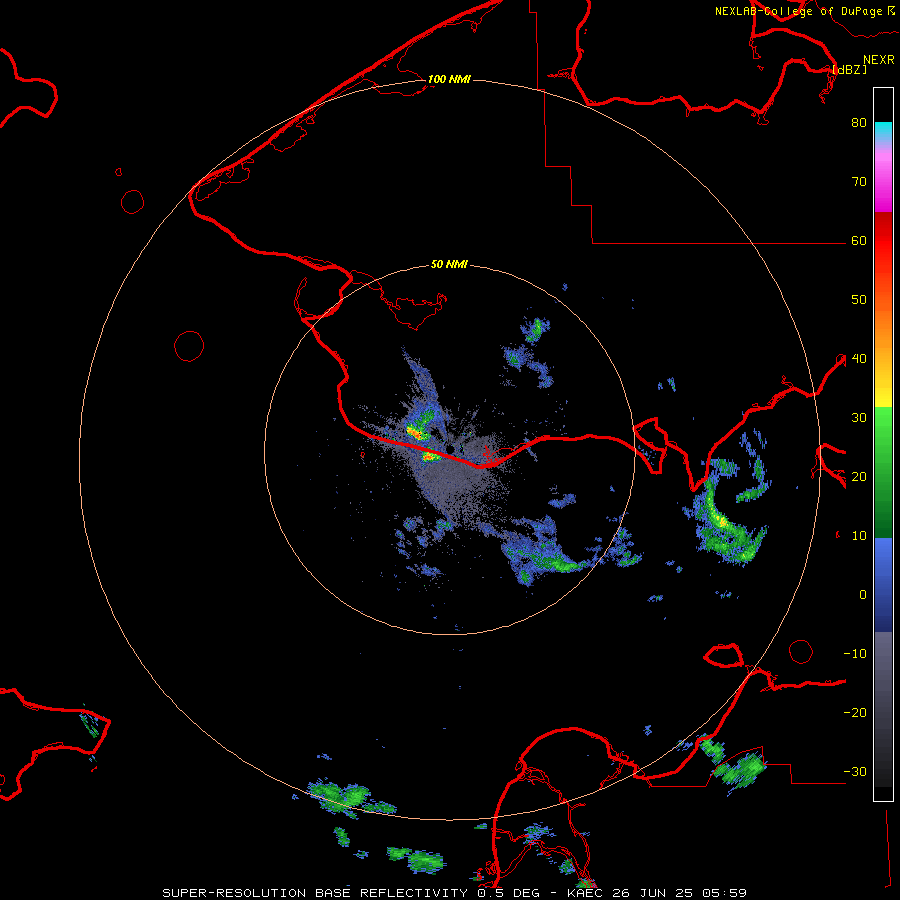Select the 50 NMI range ring label

pyautogui.click(x=449, y=265)
